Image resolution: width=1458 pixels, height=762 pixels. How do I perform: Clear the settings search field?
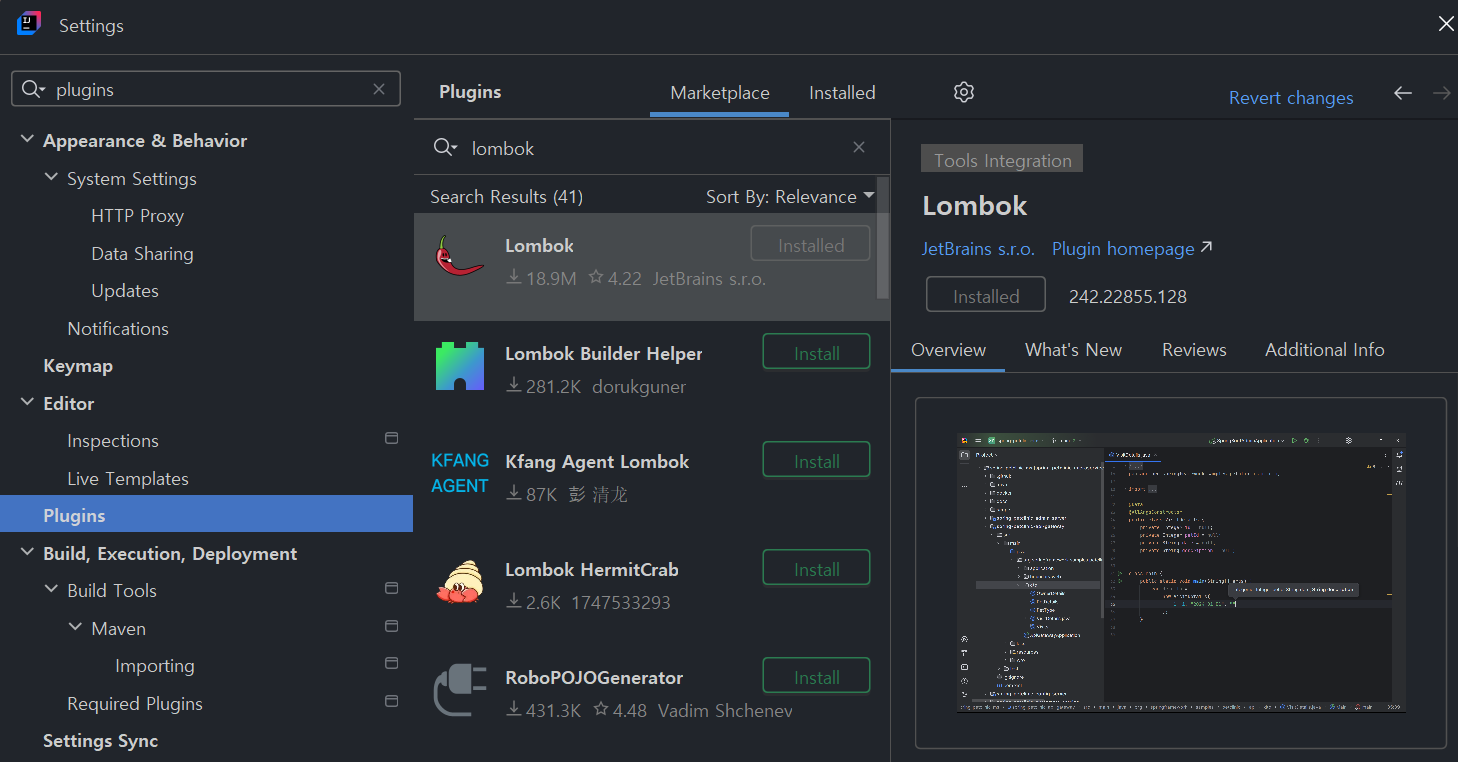click(379, 89)
